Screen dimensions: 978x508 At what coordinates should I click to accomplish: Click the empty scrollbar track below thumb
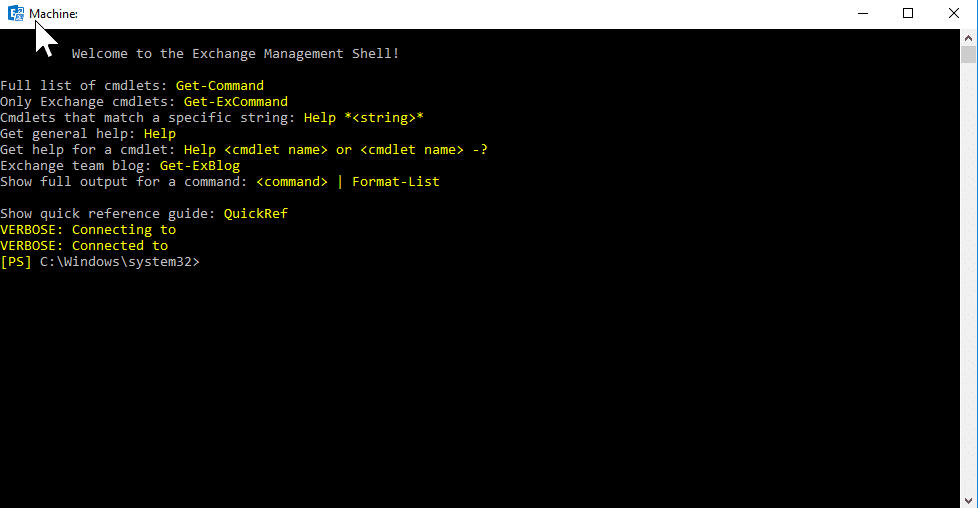pos(968,278)
